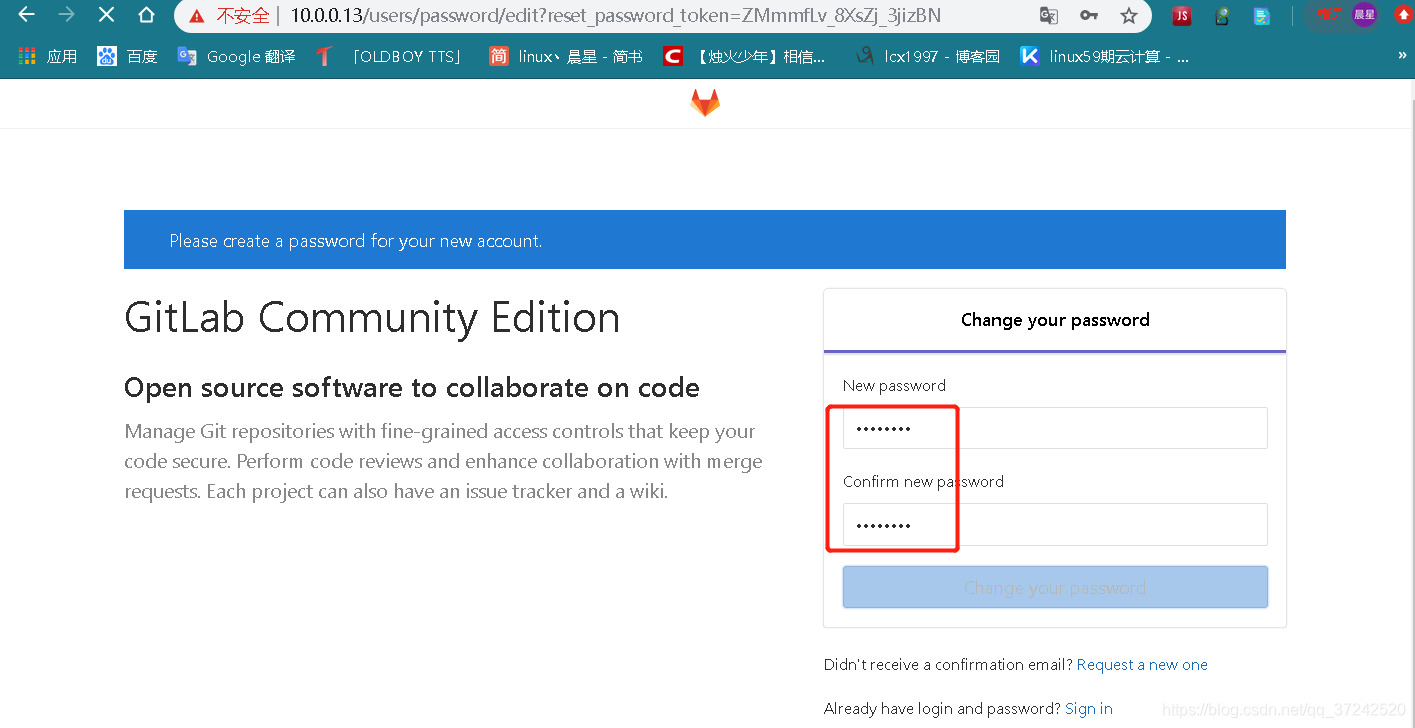
Task: Click the saved password key icon
Action: click(x=1089, y=15)
